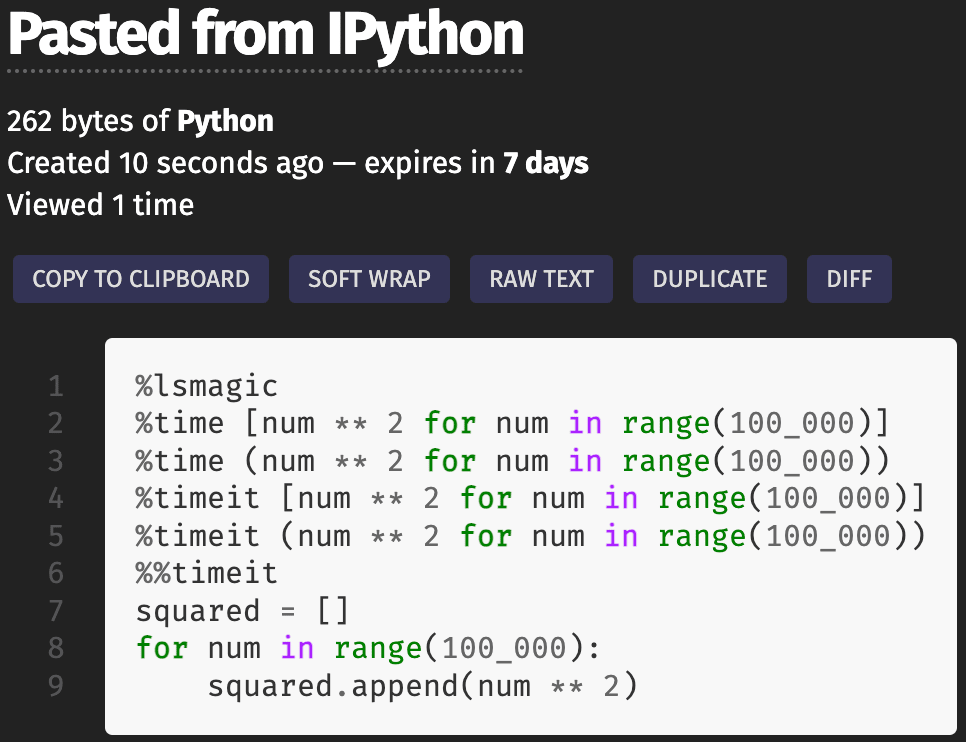
Task: Select line number 1
Action: click(56, 387)
